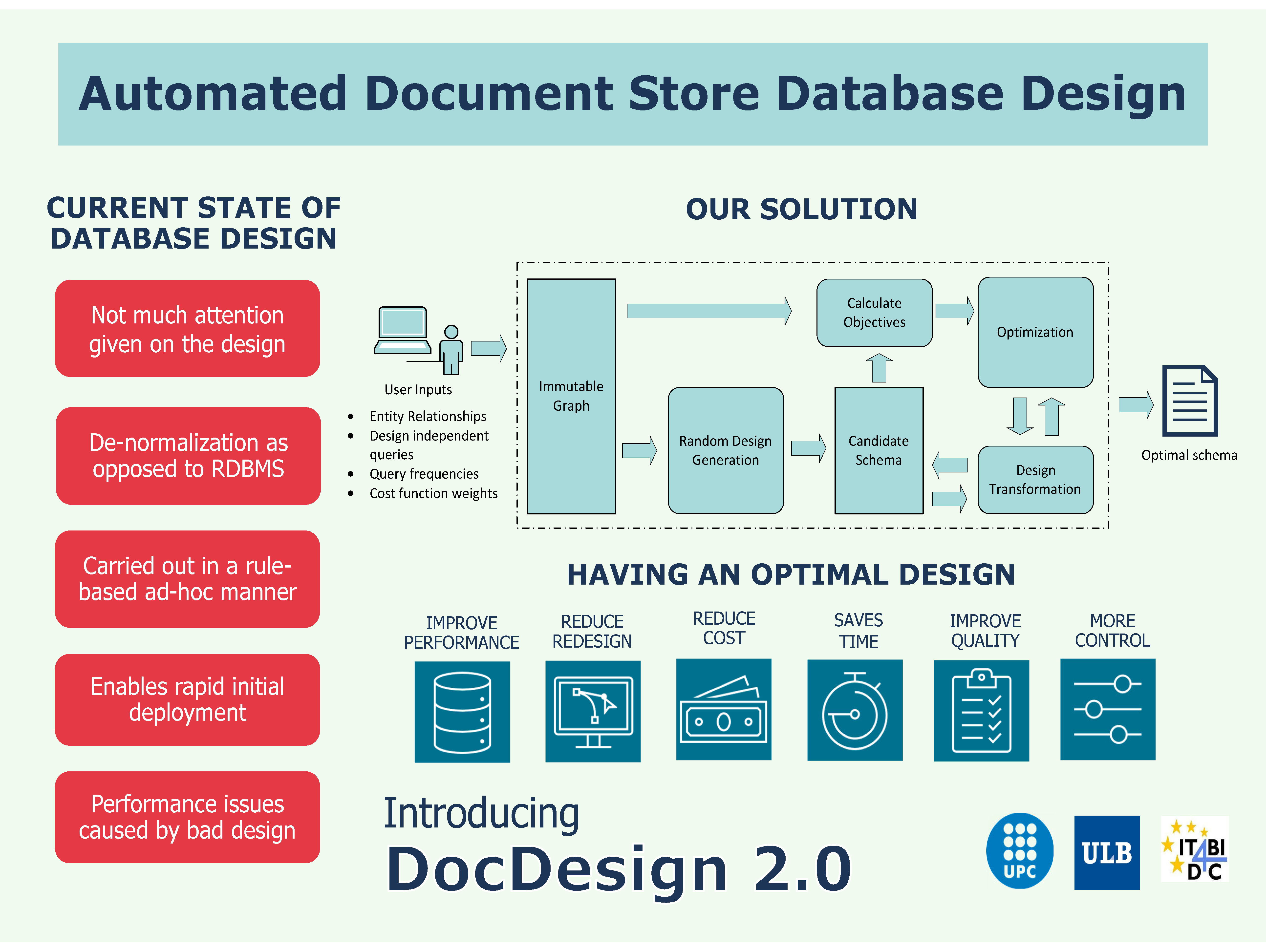Image resolution: width=1266 pixels, height=952 pixels.
Task: Click the 'IMPROVE PERFORMANCE' label
Action: click(x=462, y=633)
